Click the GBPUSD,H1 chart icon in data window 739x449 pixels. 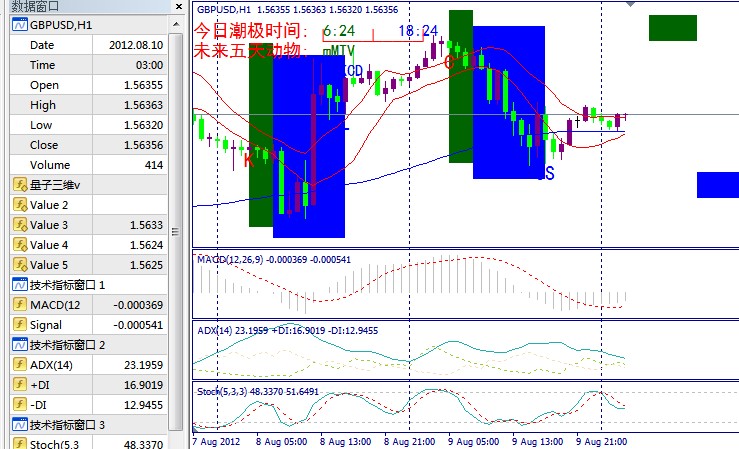pos(20,25)
